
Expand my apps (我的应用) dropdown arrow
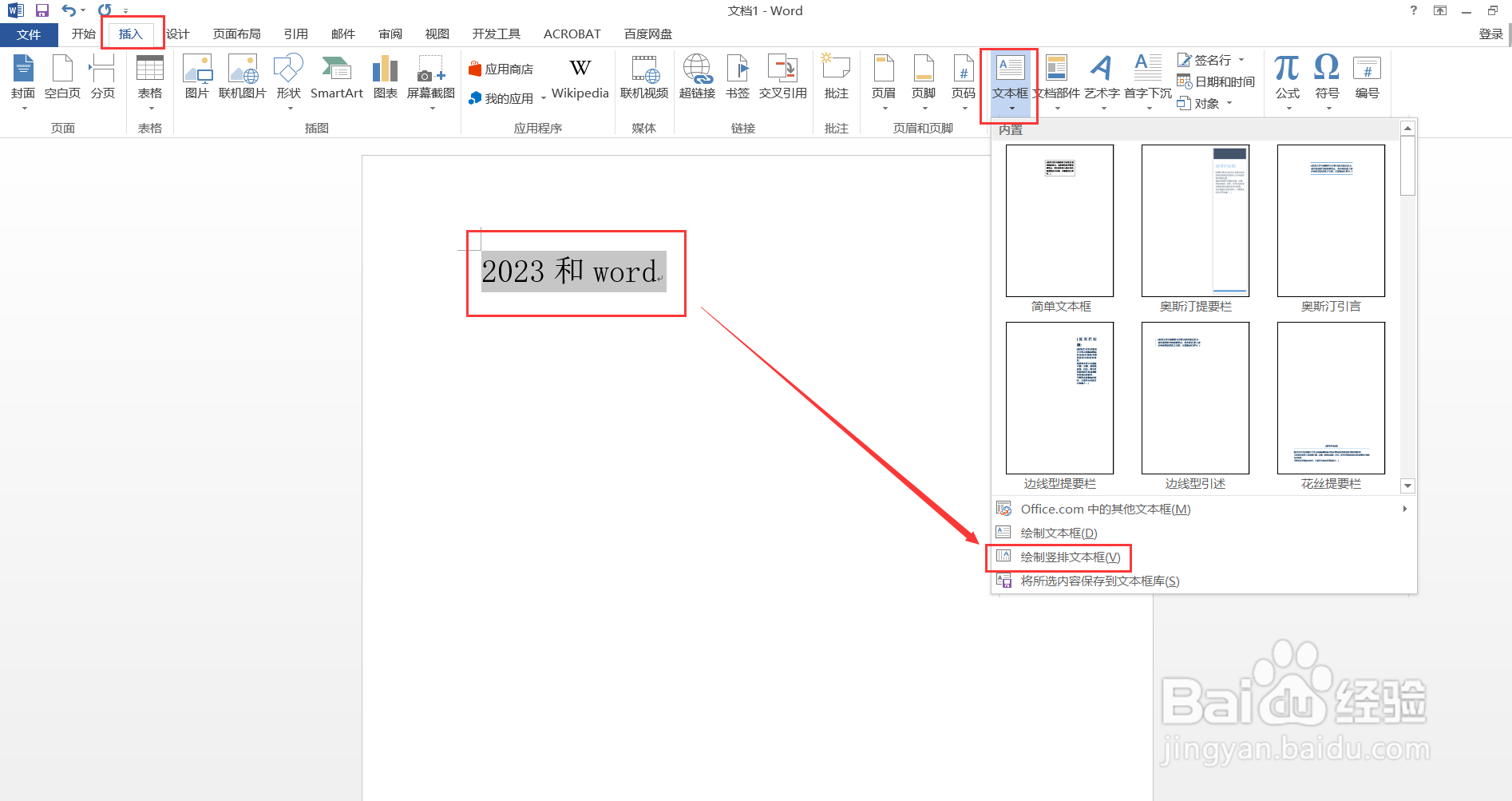(544, 98)
